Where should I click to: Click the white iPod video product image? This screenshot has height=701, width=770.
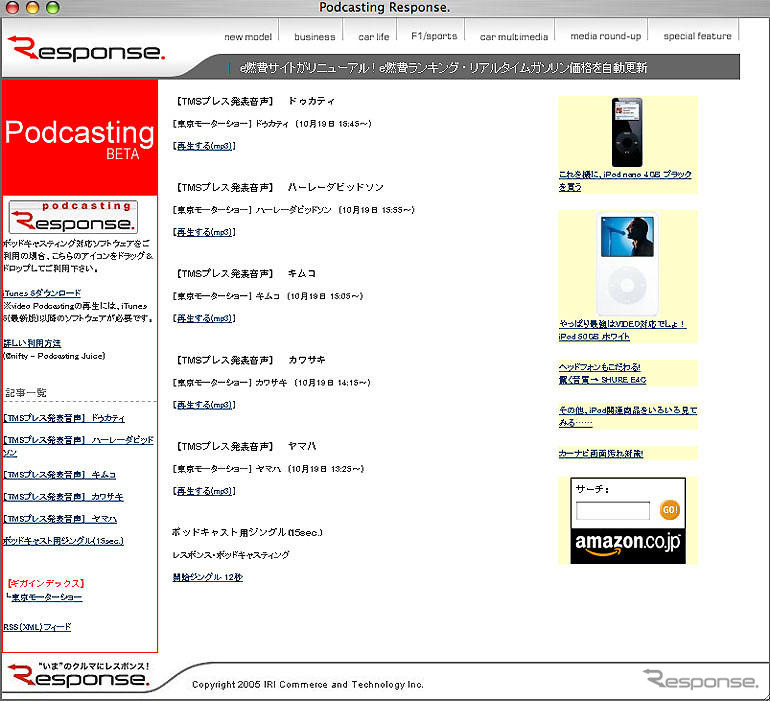click(x=627, y=264)
